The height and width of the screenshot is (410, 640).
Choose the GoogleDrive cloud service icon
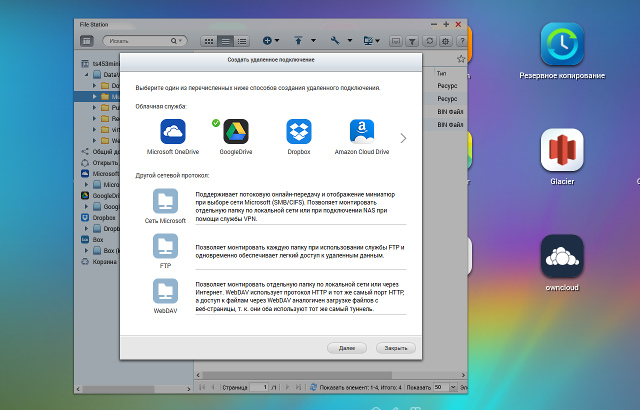click(x=236, y=131)
